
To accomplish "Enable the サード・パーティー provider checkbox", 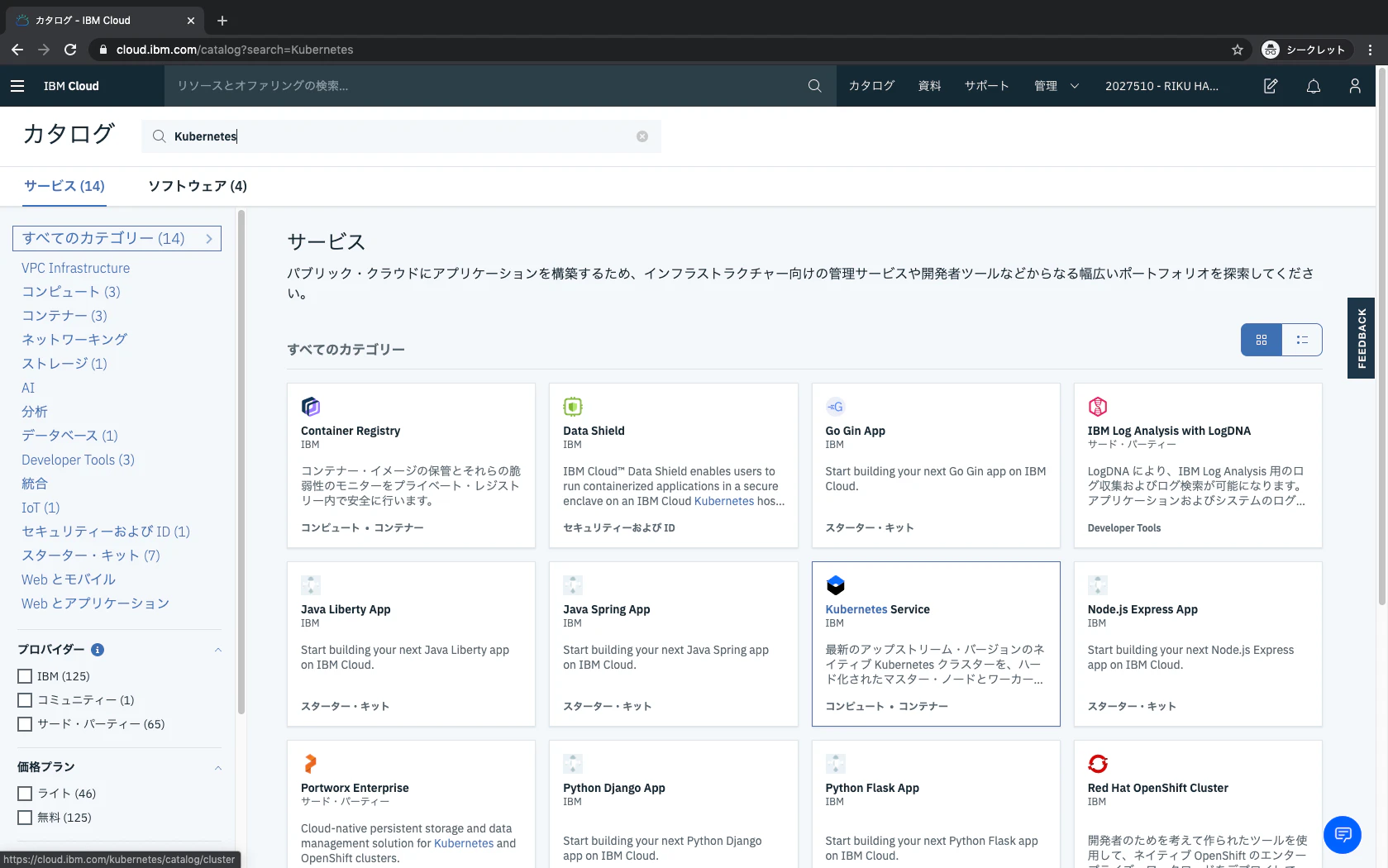I will (25, 723).
